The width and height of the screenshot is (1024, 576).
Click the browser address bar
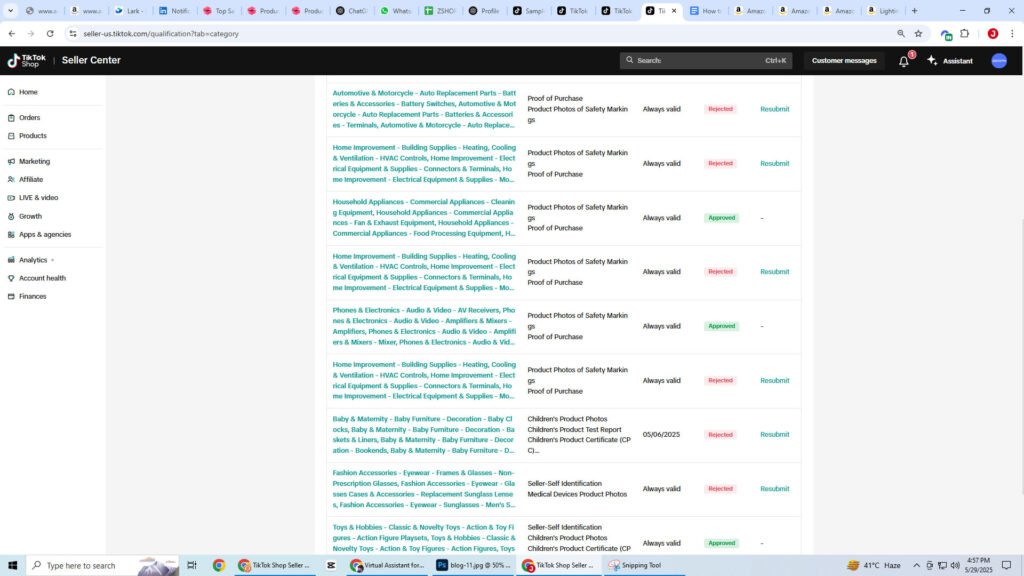coord(483,33)
